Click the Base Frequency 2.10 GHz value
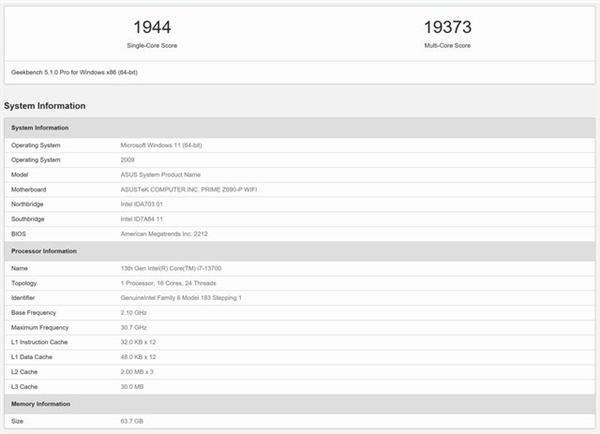 tap(134, 313)
